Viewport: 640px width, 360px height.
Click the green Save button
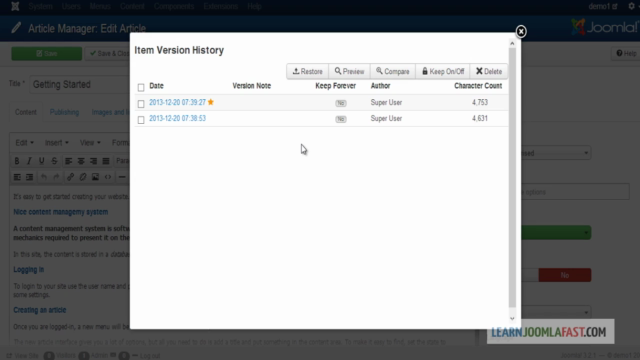coord(47,53)
